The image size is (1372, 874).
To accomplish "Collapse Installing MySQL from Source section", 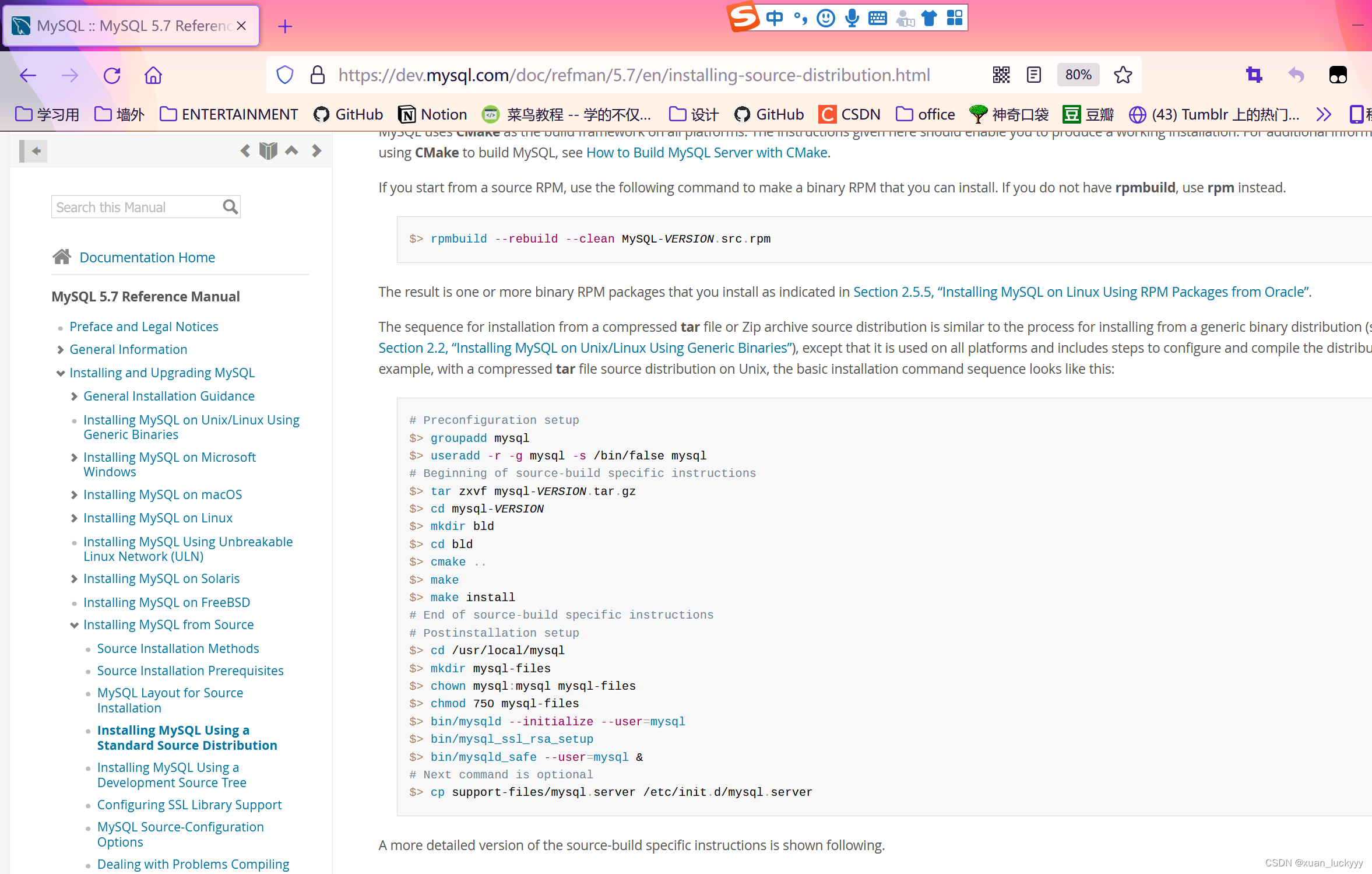I will pyautogui.click(x=74, y=625).
